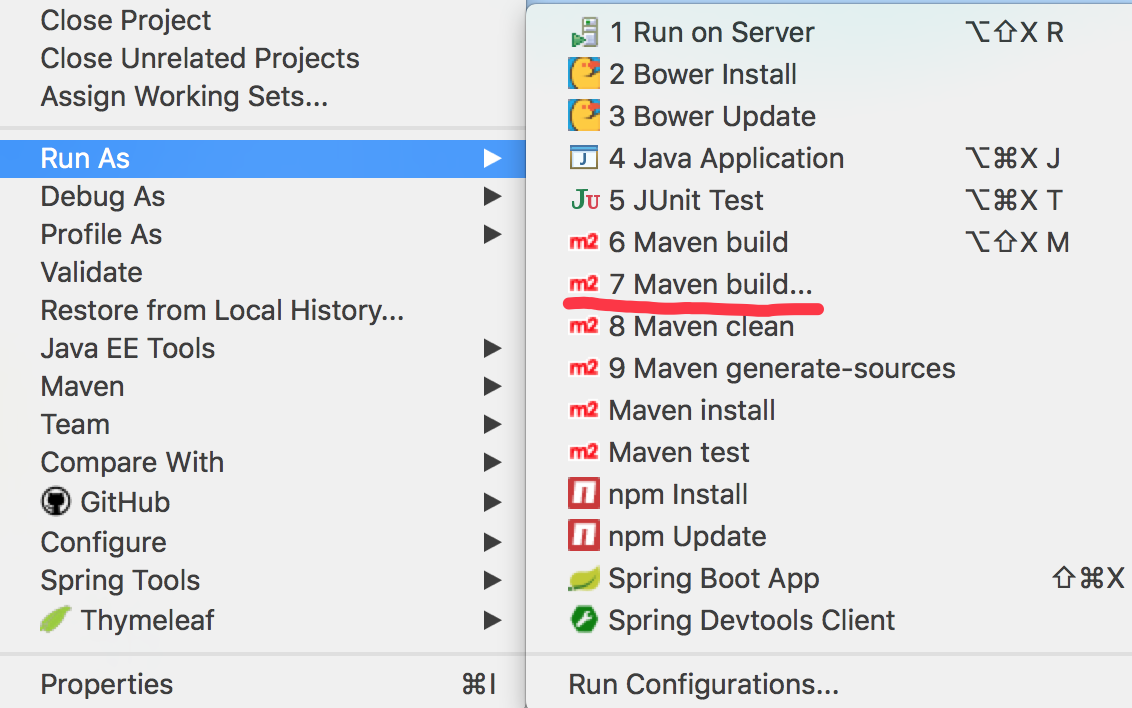Viewport: 1132px width, 708px height.
Task: Click the m2 icon beside Maven clean
Action: point(584,326)
